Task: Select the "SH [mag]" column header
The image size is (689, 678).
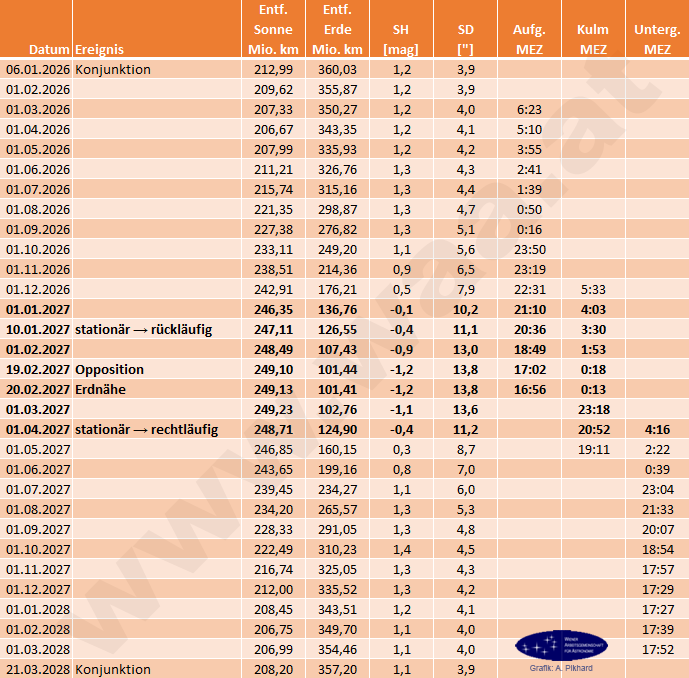Action: pos(401,39)
